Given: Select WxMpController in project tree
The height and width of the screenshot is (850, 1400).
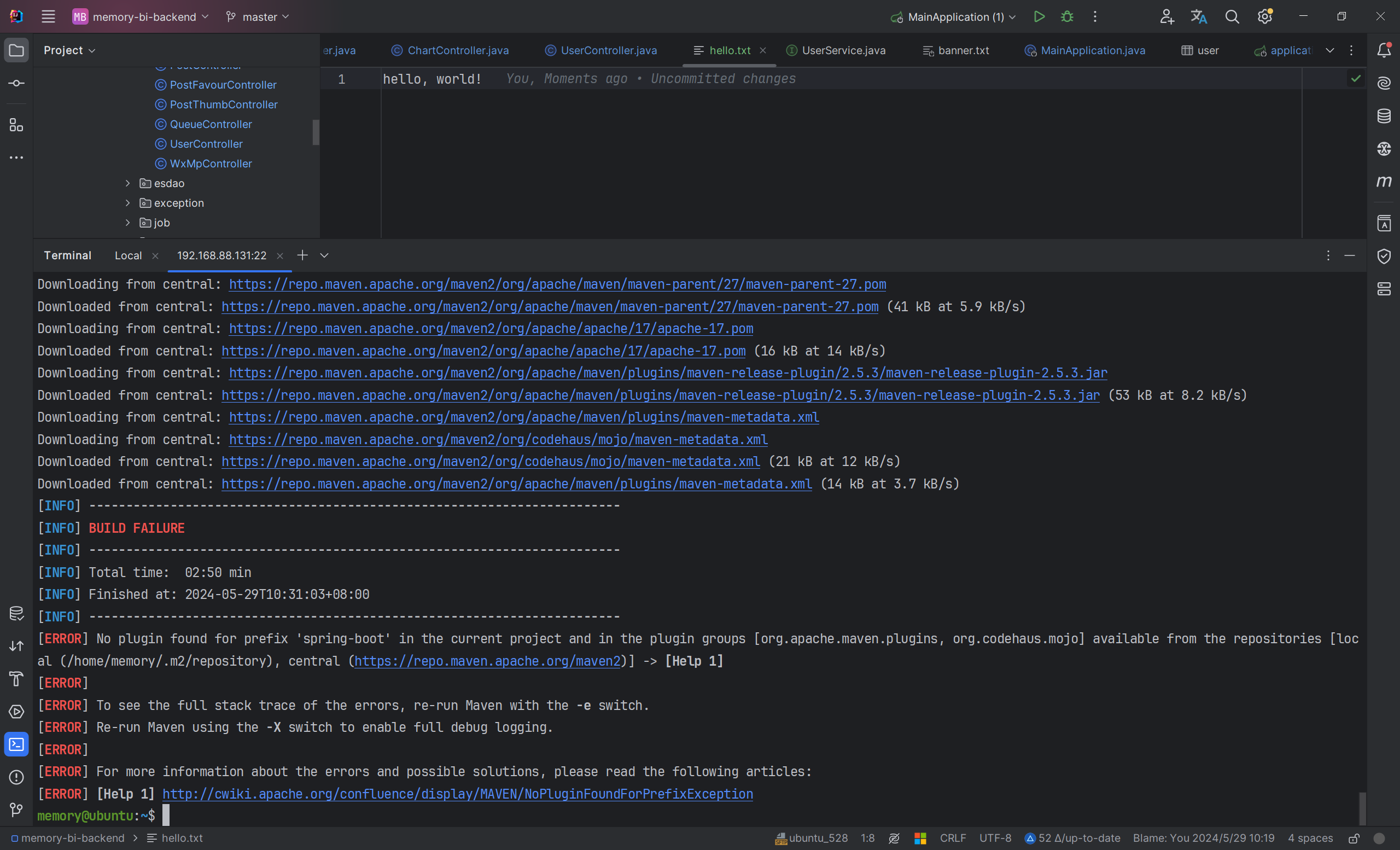Looking at the screenshot, I should pyautogui.click(x=203, y=164).
